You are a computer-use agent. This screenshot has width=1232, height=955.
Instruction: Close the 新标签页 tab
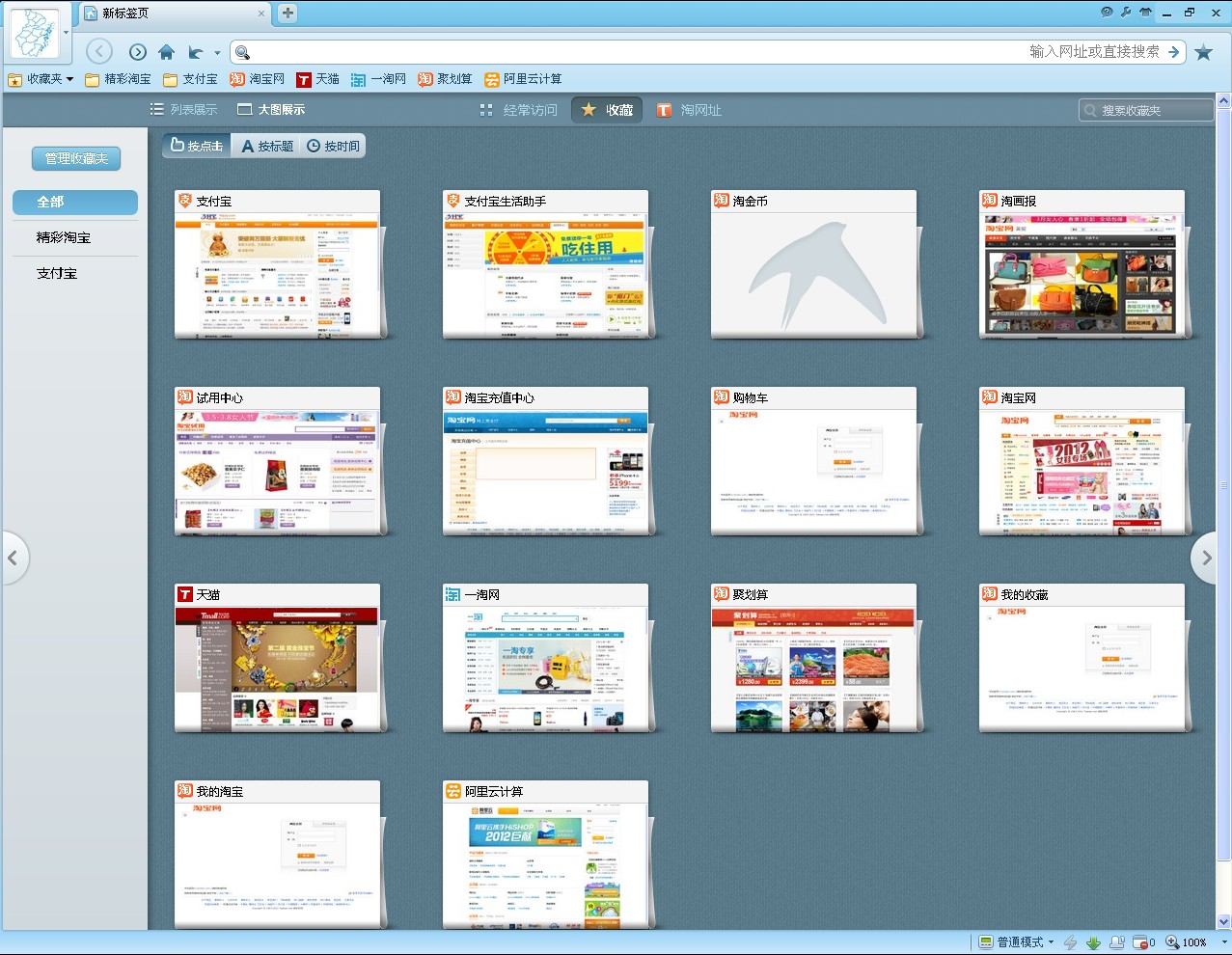261,14
